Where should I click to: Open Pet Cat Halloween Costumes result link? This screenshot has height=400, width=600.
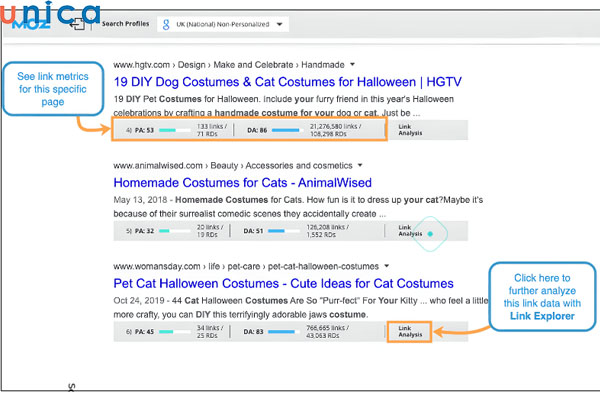[x=283, y=284]
